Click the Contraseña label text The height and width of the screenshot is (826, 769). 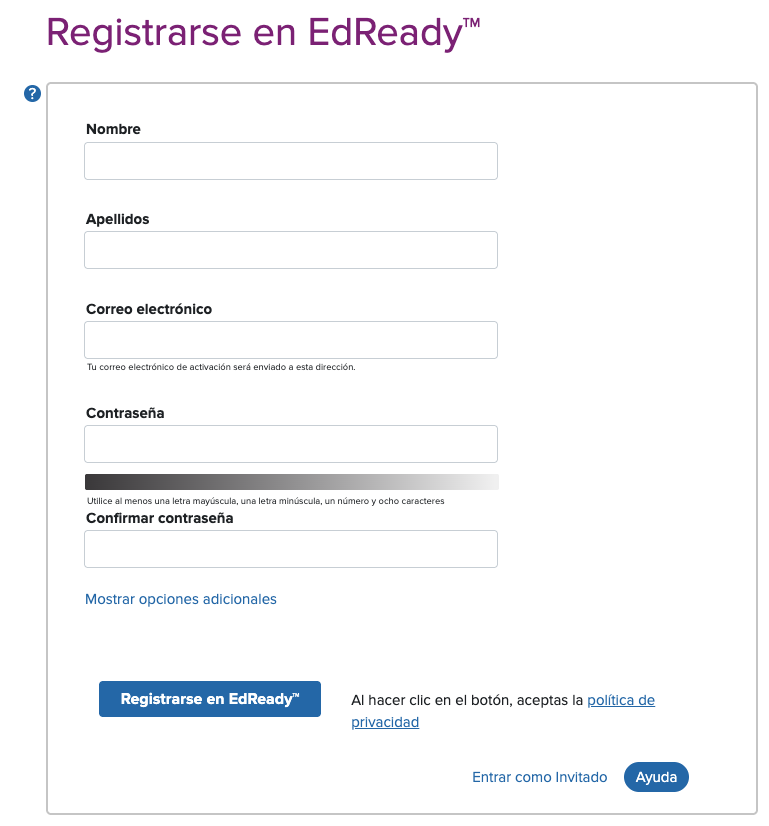click(125, 413)
